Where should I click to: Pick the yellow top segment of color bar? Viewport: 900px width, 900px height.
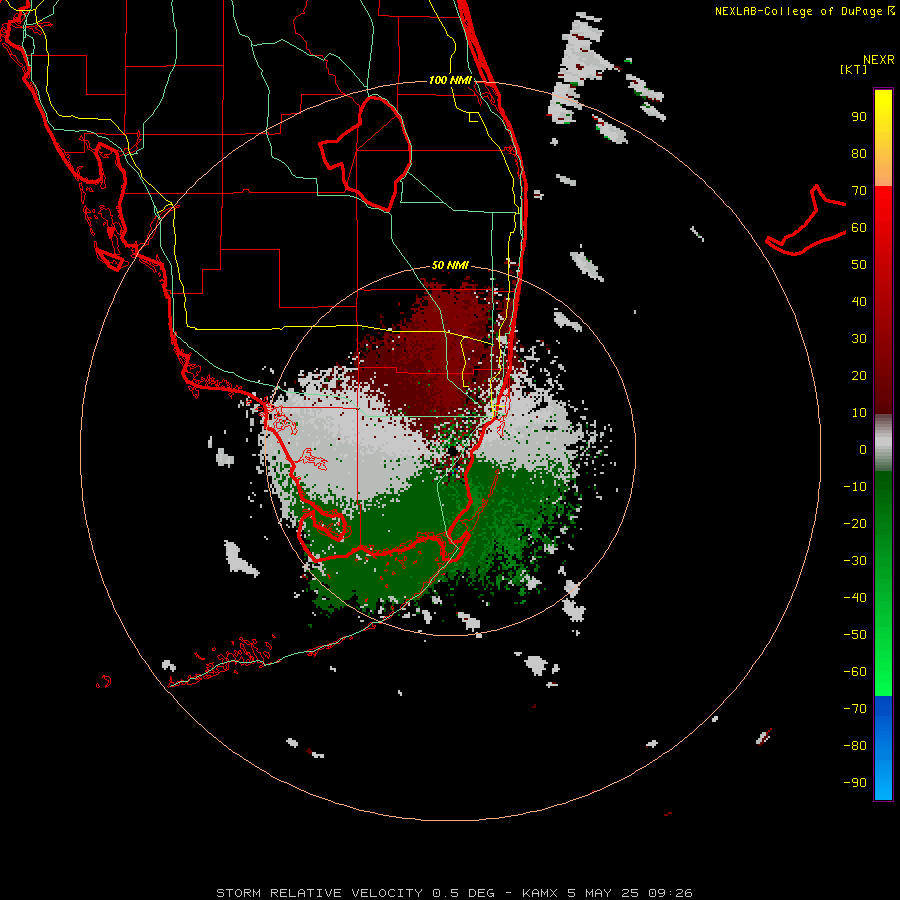[883, 138]
